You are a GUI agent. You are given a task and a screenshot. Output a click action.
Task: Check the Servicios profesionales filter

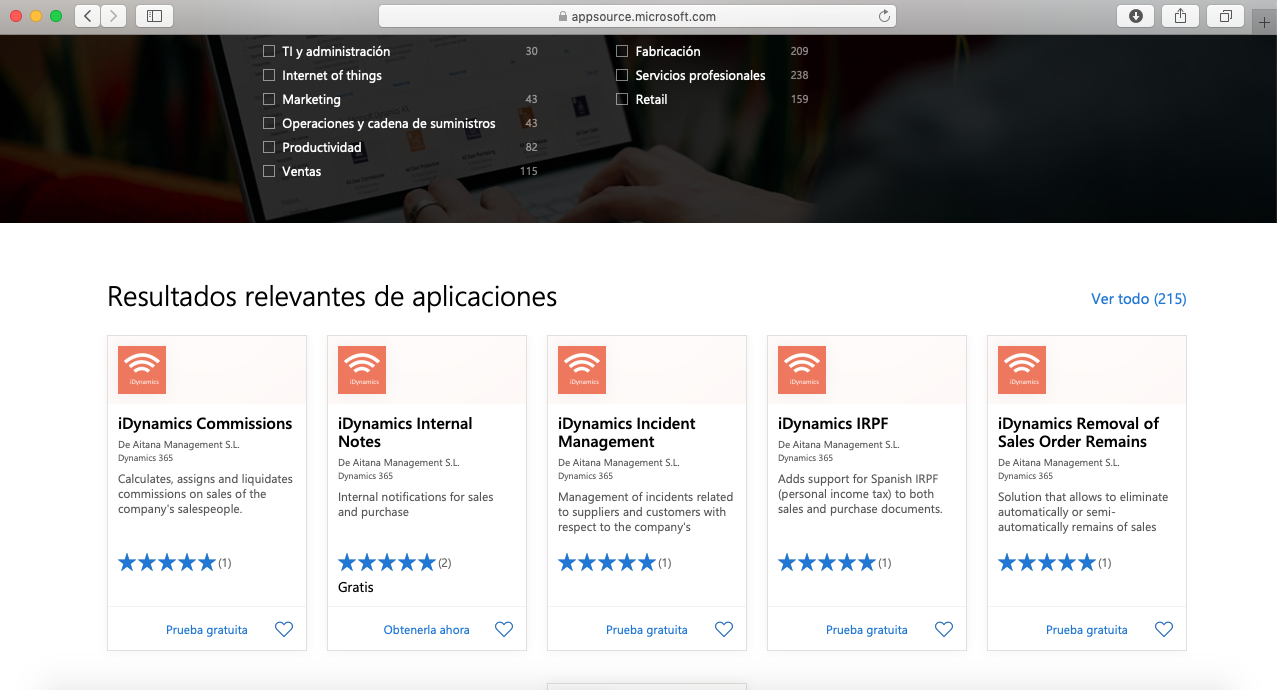click(x=622, y=75)
